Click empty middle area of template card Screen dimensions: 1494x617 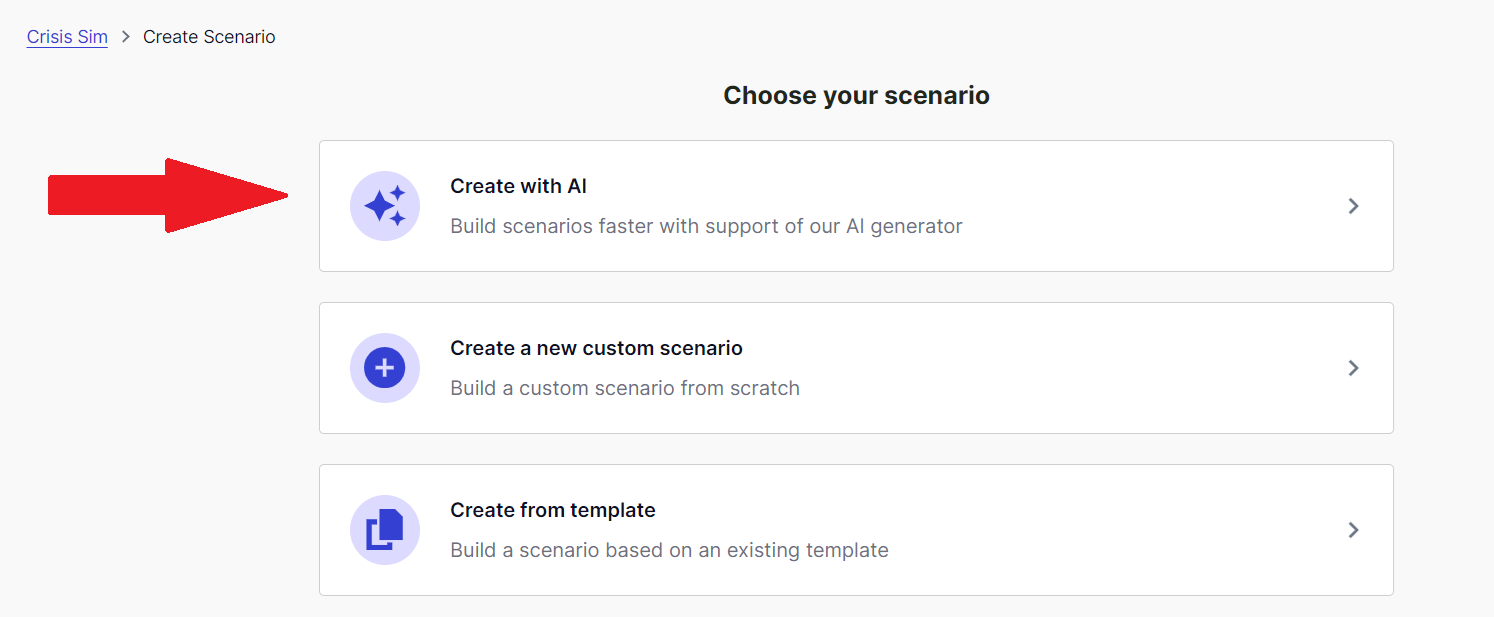point(1100,530)
